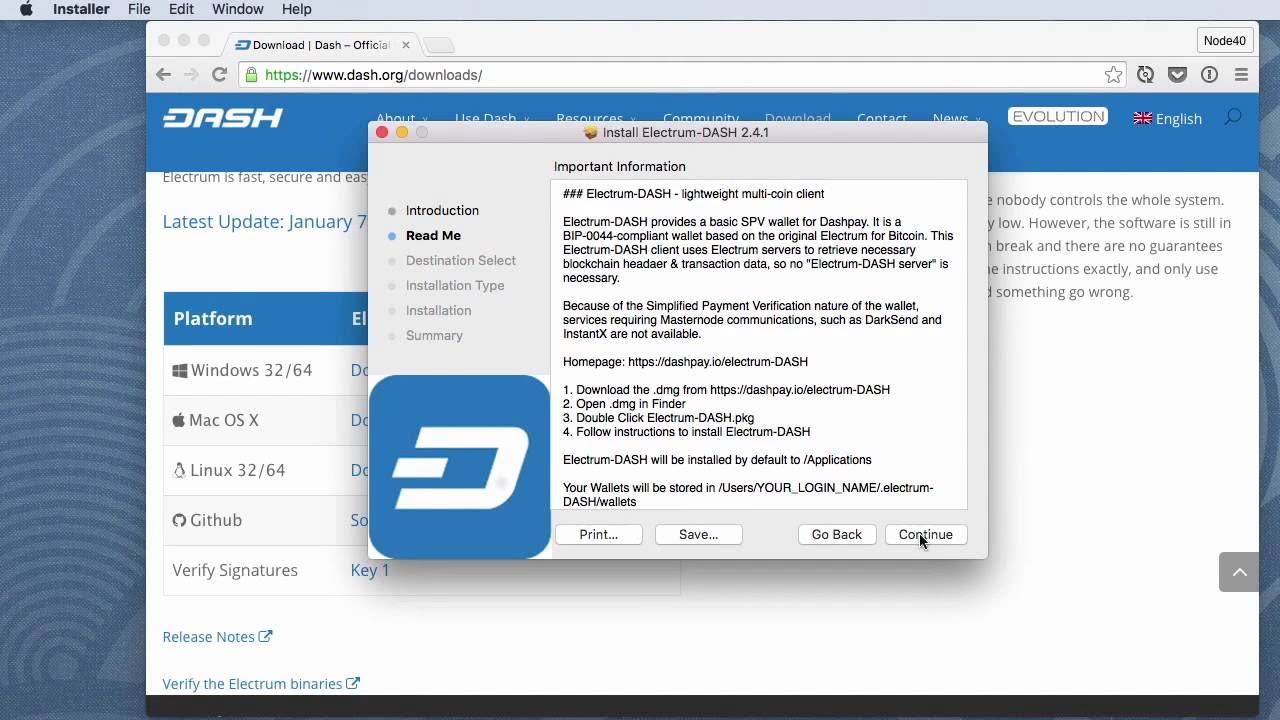Open the English language selector
The width and height of the screenshot is (1280, 720).
pos(1167,118)
